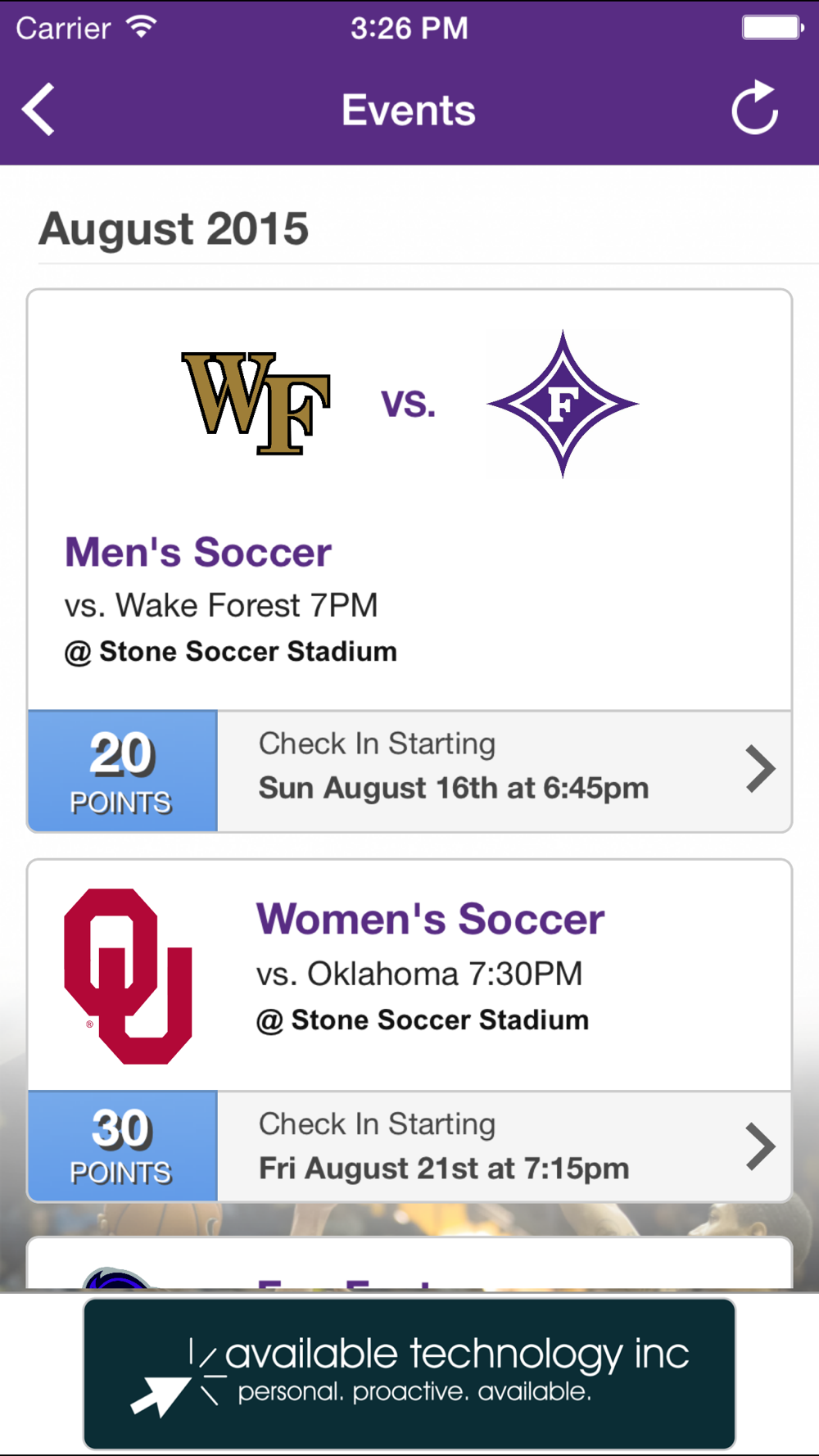Tap the vs. Oklahoma 7:30PM text
Screen dimensions: 819x1456
point(419,974)
